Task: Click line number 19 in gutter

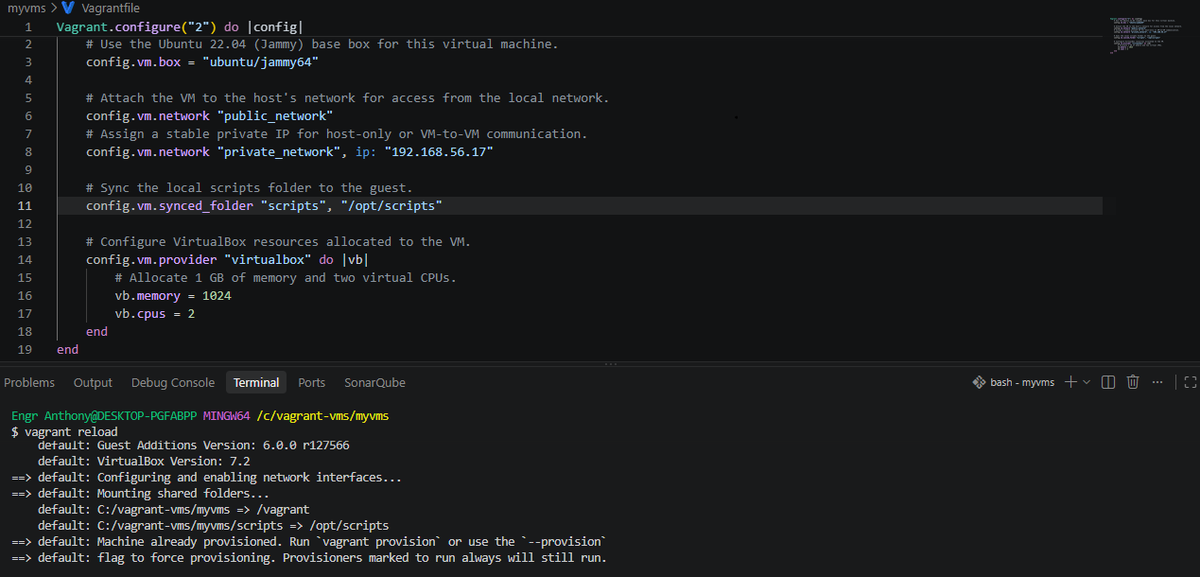Action: pos(25,350)
